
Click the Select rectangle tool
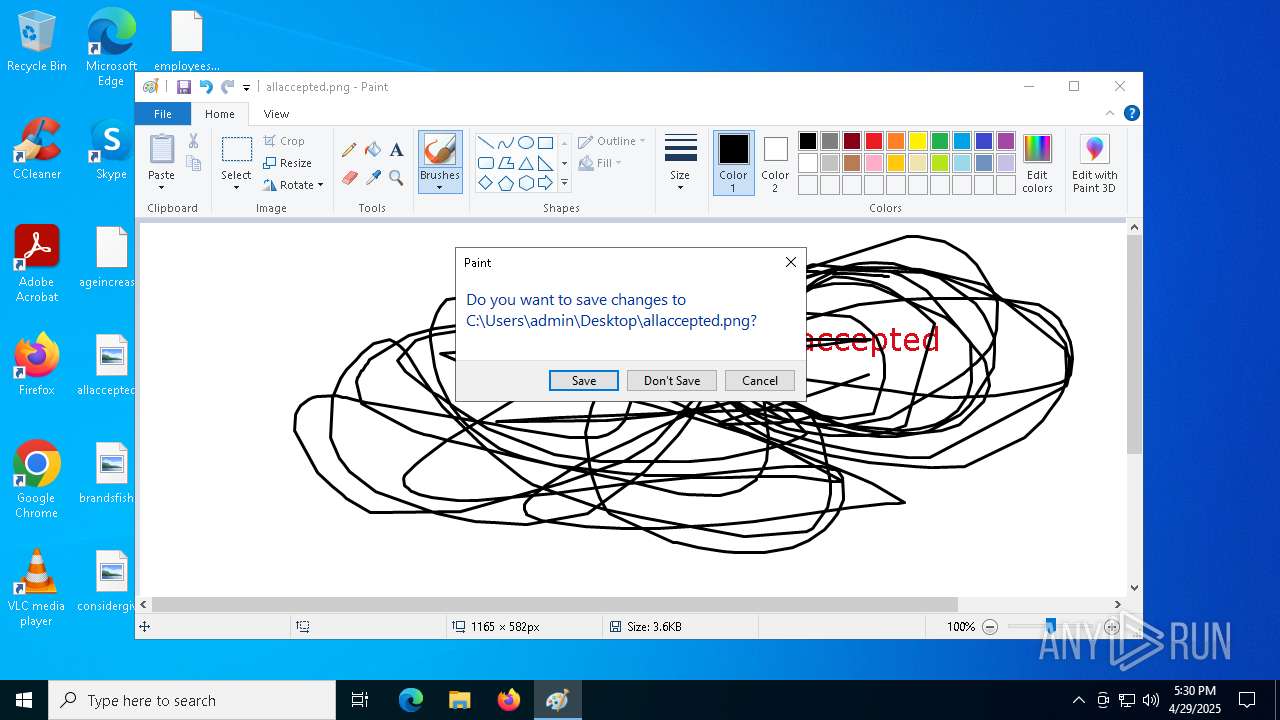point(236,150)
